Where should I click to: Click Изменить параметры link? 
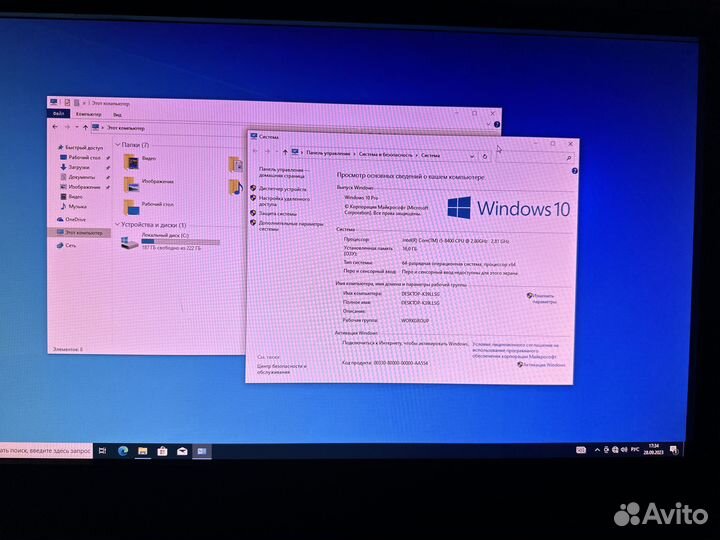click(544, 298)
